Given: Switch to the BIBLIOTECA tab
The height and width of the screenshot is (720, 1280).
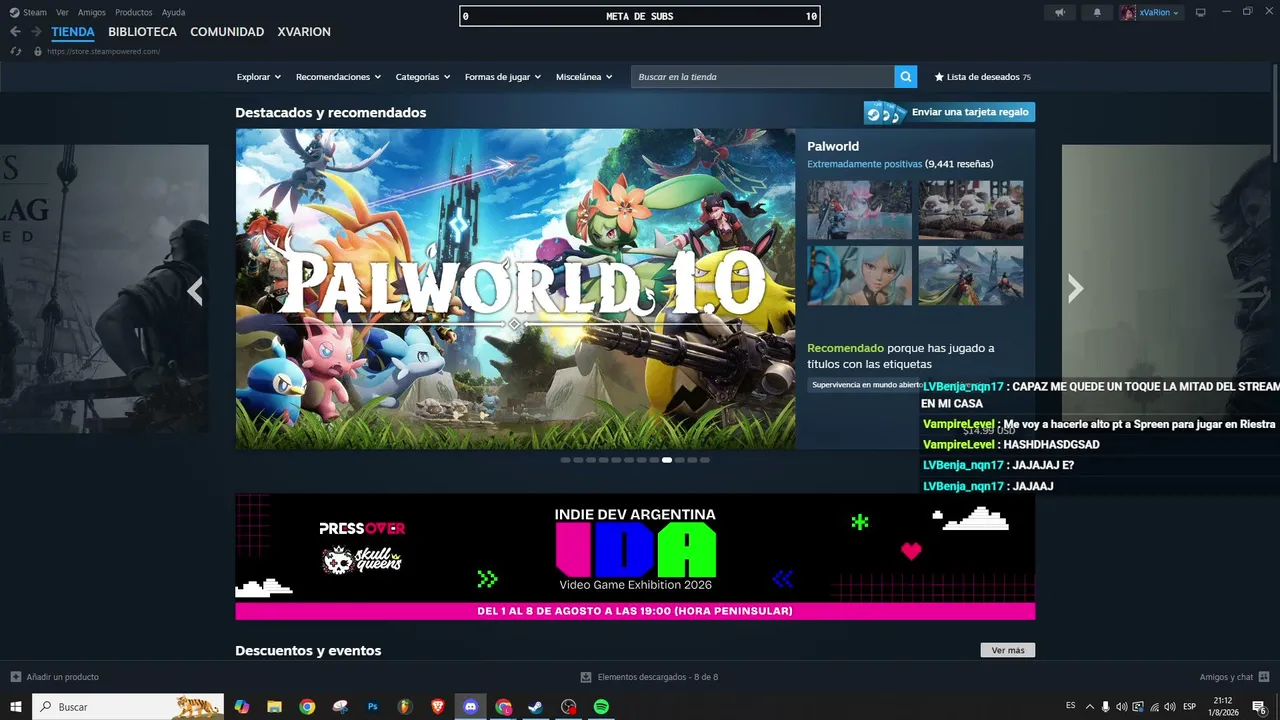Looking at the screenshot, I should pyautogui.click(x=142, y=32).
